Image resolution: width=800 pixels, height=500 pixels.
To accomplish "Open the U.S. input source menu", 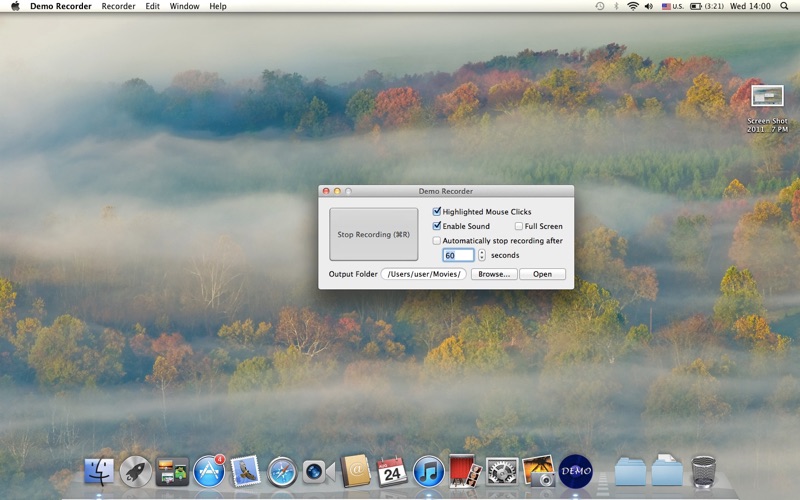I will coord(672,6).
